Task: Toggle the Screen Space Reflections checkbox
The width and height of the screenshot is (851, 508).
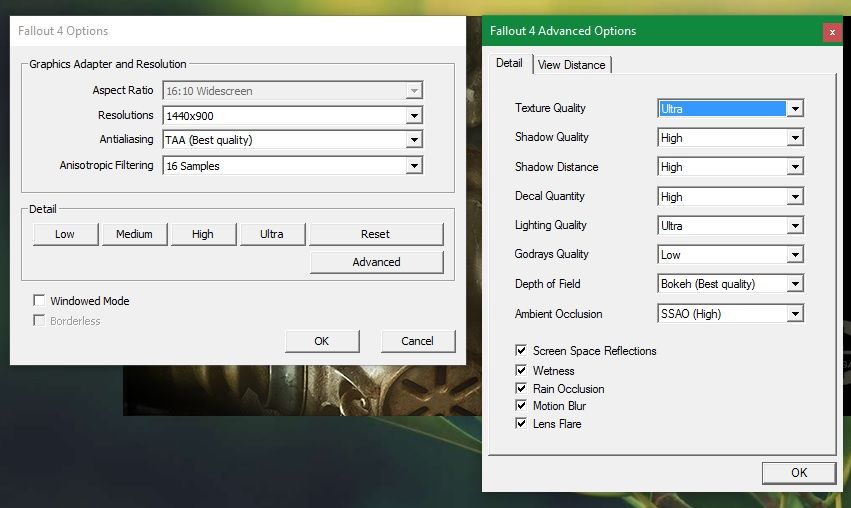Action: 521,350
